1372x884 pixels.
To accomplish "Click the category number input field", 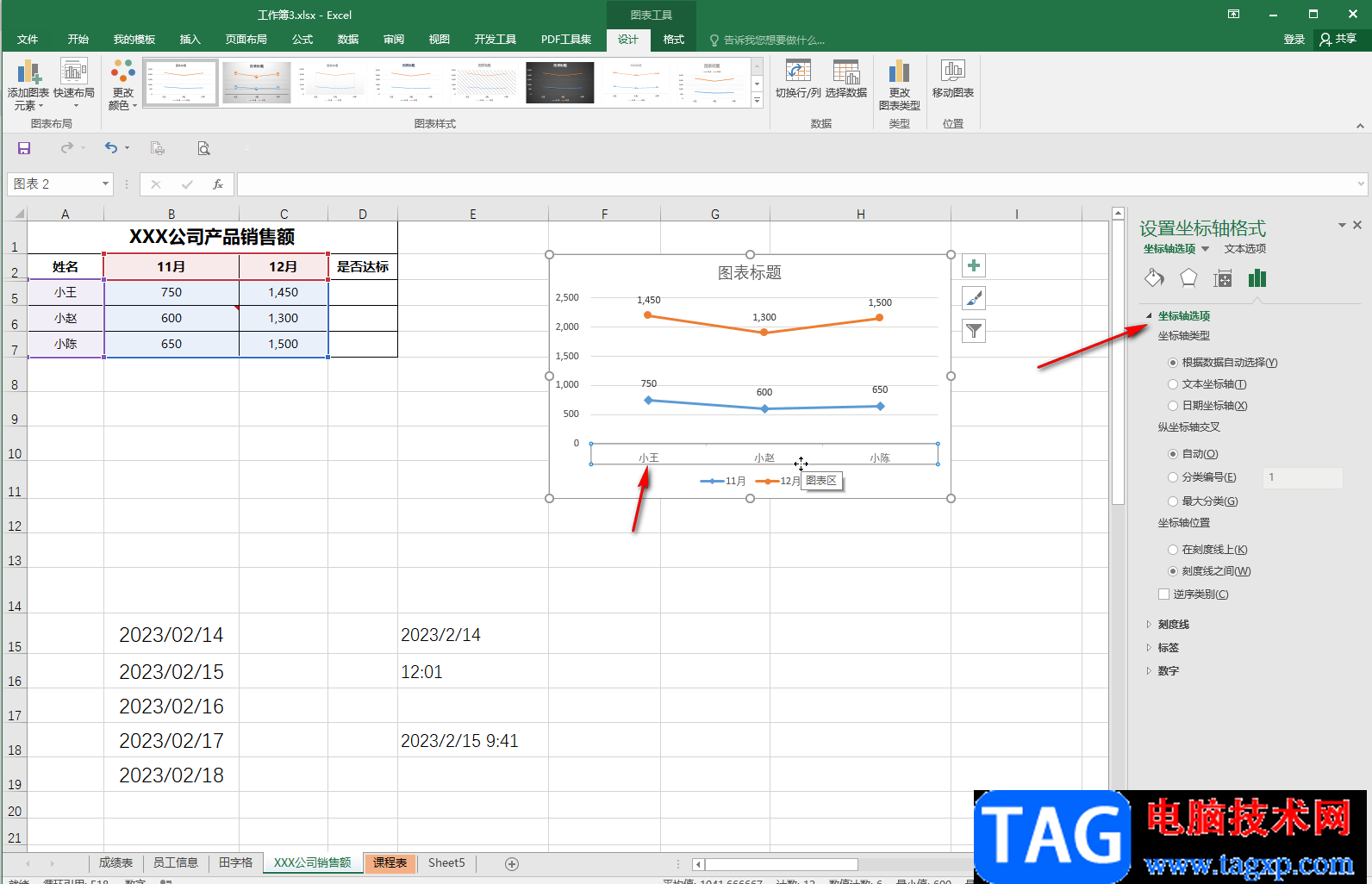I will (x=1302, y=477).
